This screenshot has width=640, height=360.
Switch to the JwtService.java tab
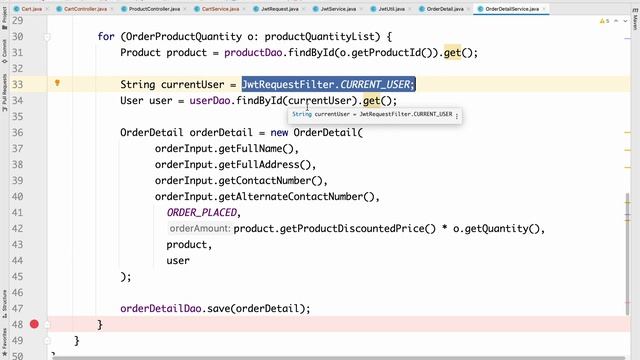338,9
